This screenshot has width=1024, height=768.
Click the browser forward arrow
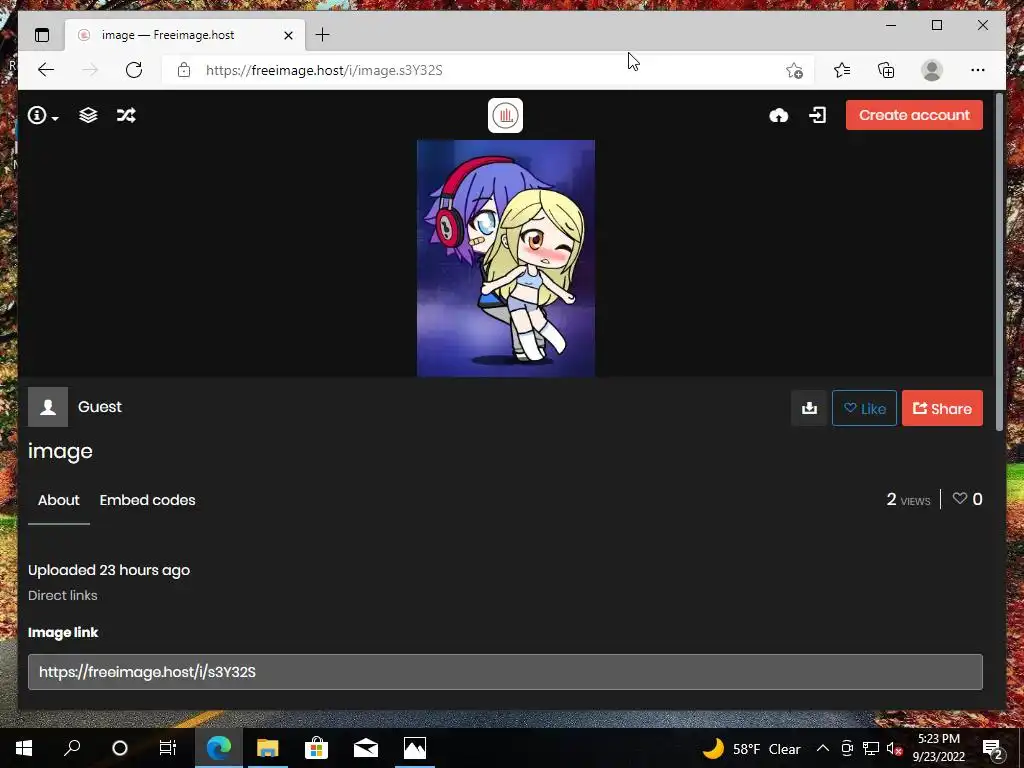point(90,70)
